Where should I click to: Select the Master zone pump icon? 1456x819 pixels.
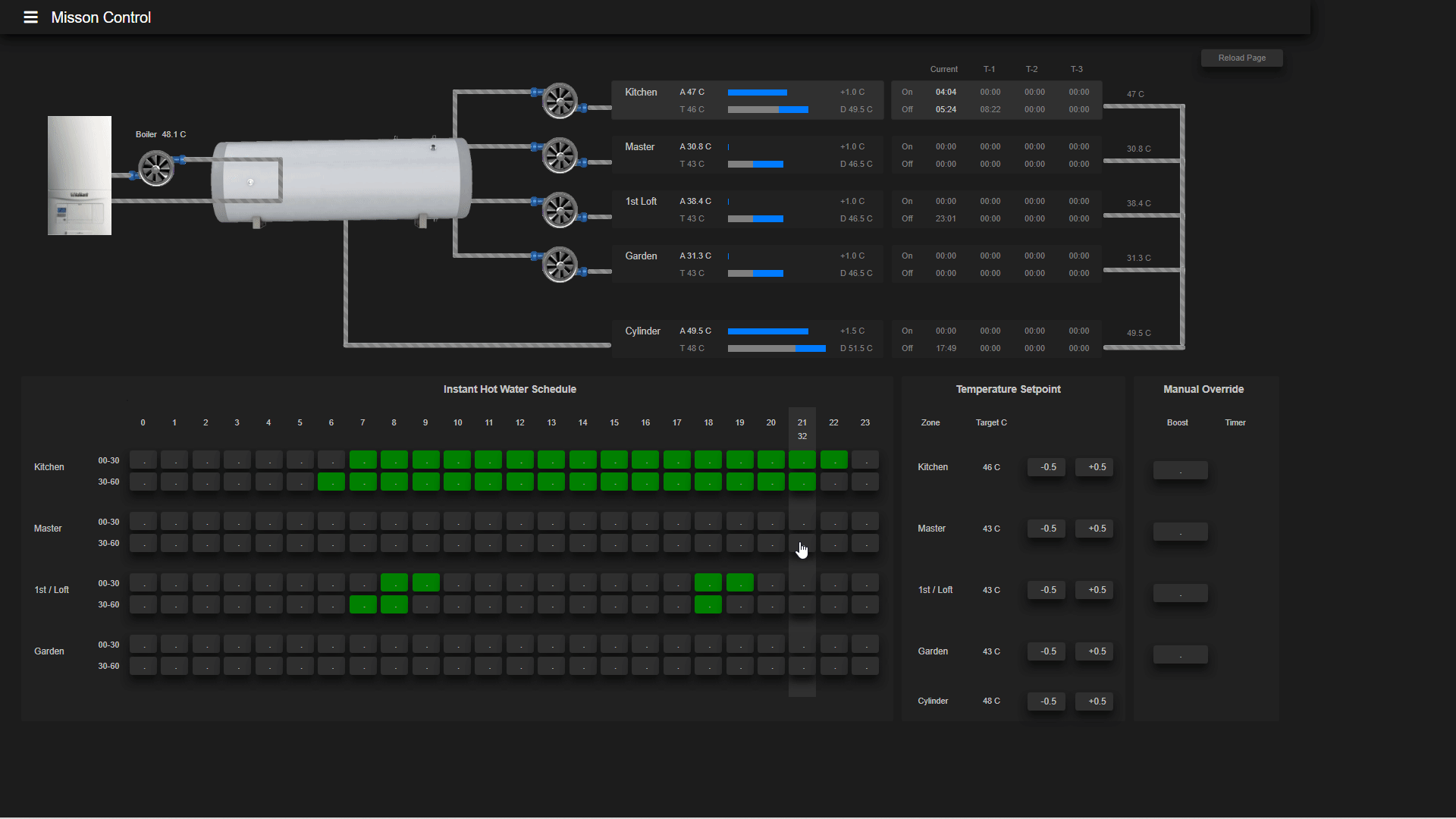(x=560, y=155)
